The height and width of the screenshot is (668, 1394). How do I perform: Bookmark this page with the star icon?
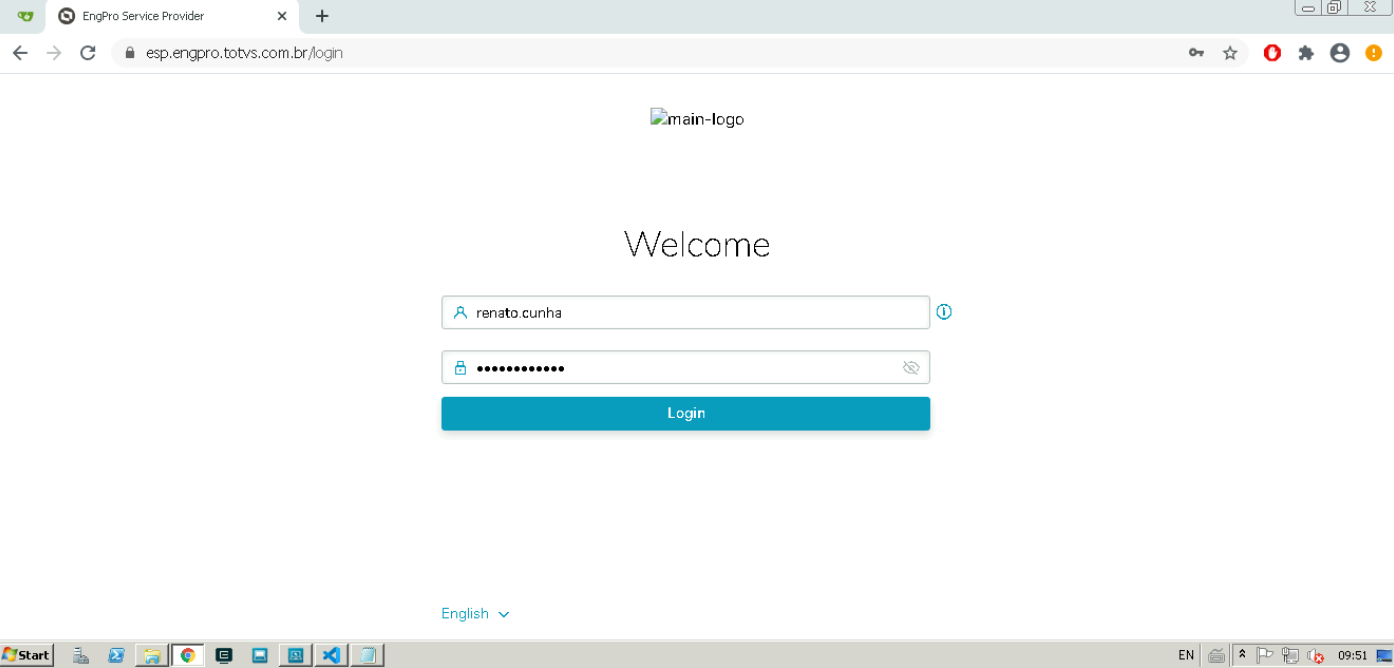click(x=1230, y=53)
